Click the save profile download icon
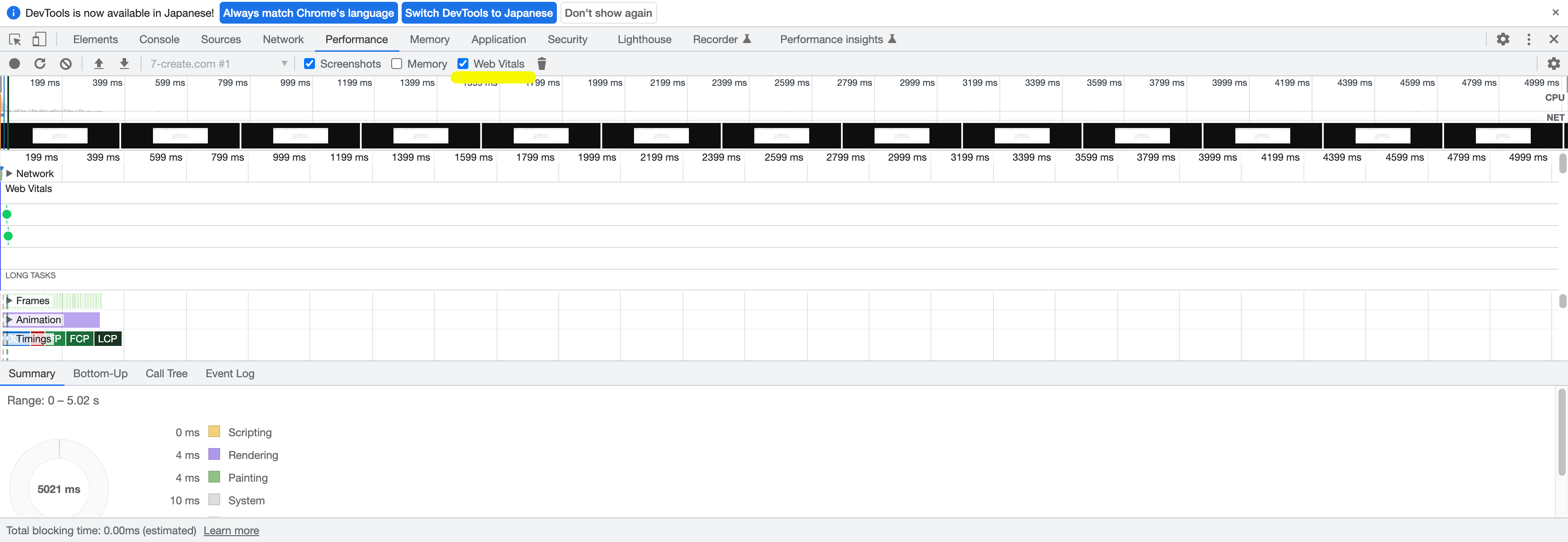Image resolution: width=1568 pixels, height=542 pixels. coord(124,64)
